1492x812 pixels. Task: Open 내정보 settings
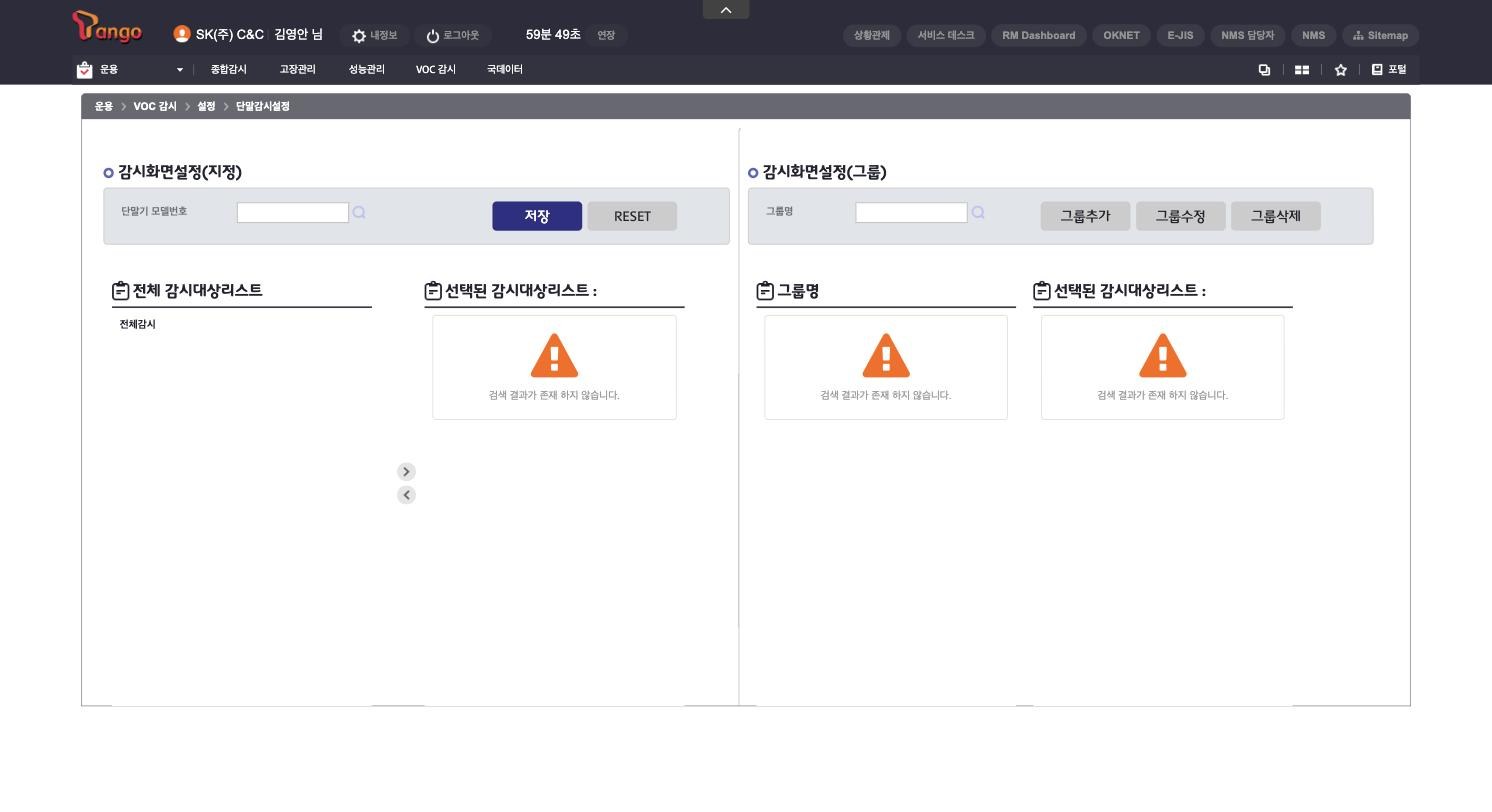point(374,35)
